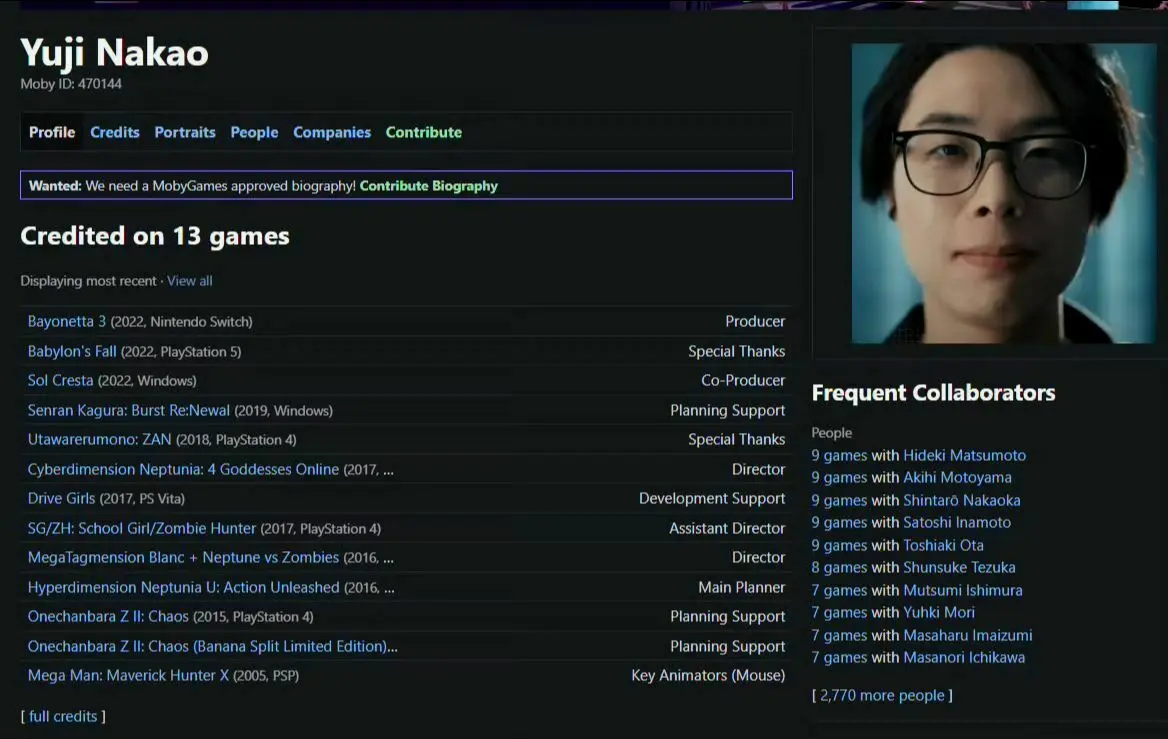Click the Key Animators (Mouse) role text

pos(708,676)
